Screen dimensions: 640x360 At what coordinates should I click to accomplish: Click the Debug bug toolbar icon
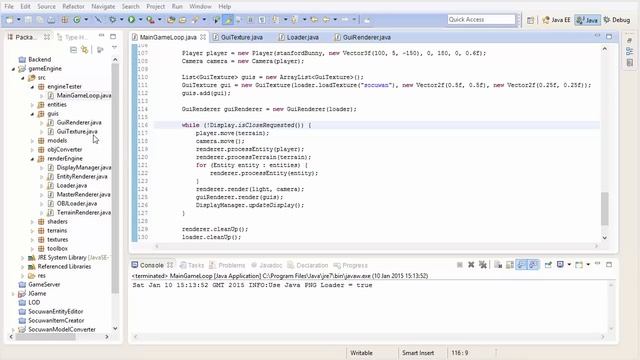click(112, 20)
